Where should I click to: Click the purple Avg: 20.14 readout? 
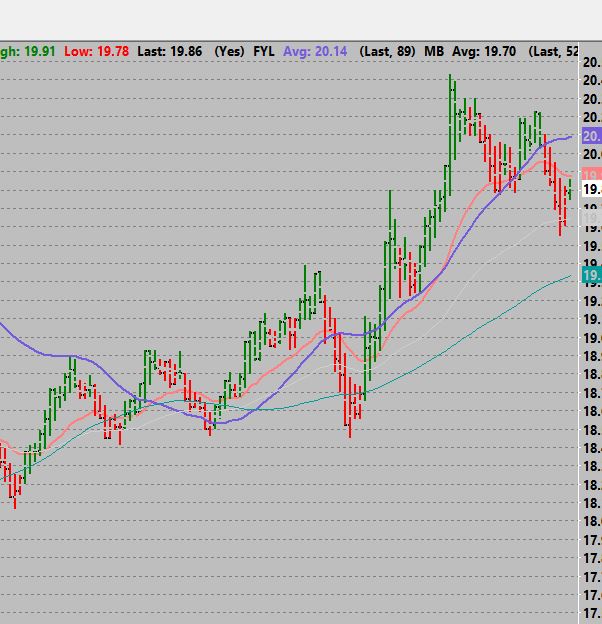click(x=315, y=51)
